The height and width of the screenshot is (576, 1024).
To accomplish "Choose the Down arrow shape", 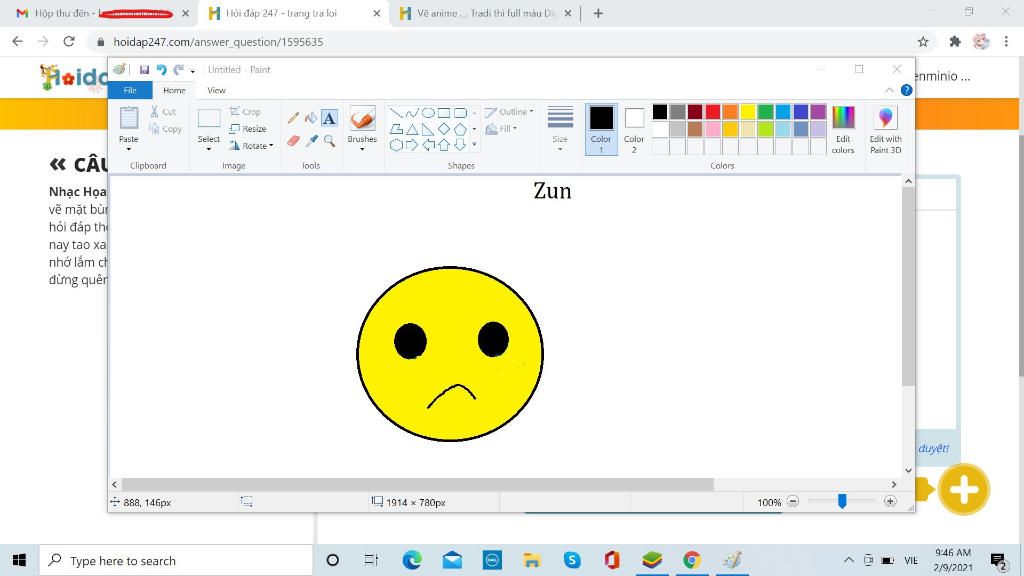I will point(460,144).
